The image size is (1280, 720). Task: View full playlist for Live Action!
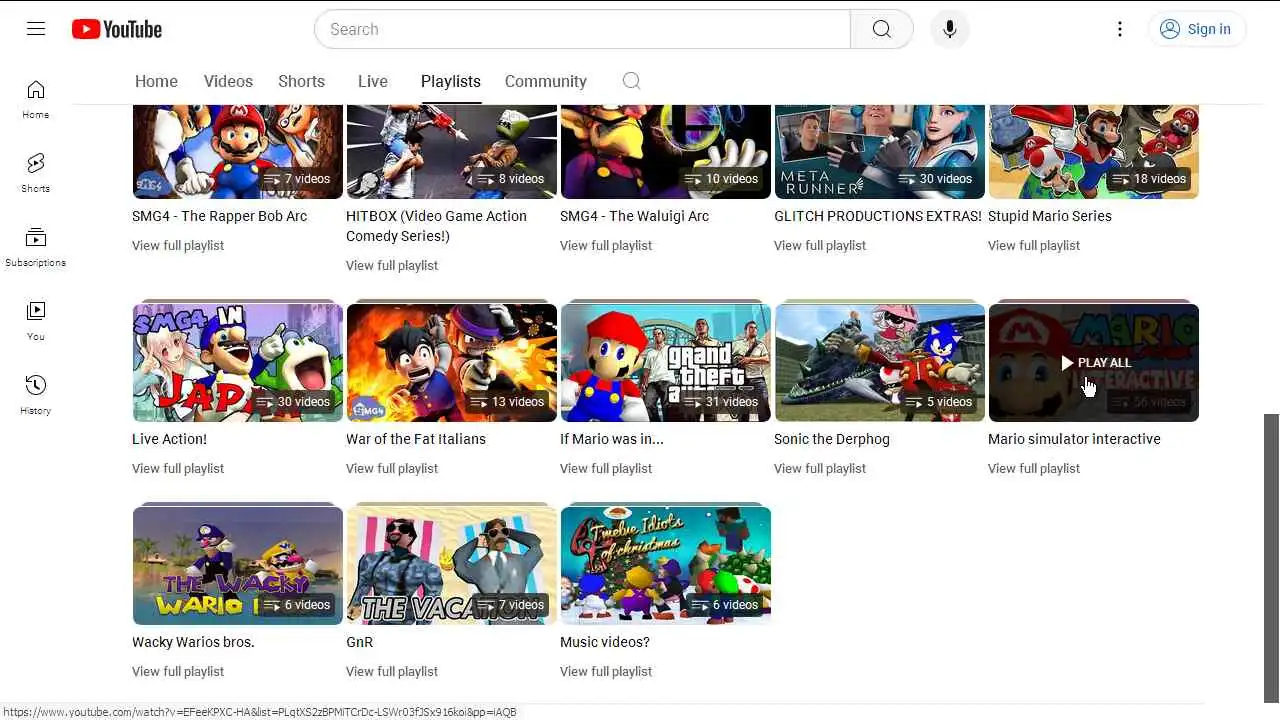178,468
